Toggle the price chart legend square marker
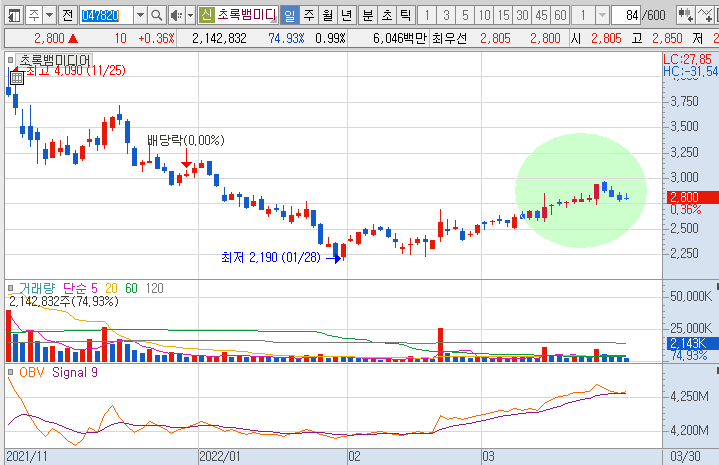719x465 pixels. click(11, 60)
